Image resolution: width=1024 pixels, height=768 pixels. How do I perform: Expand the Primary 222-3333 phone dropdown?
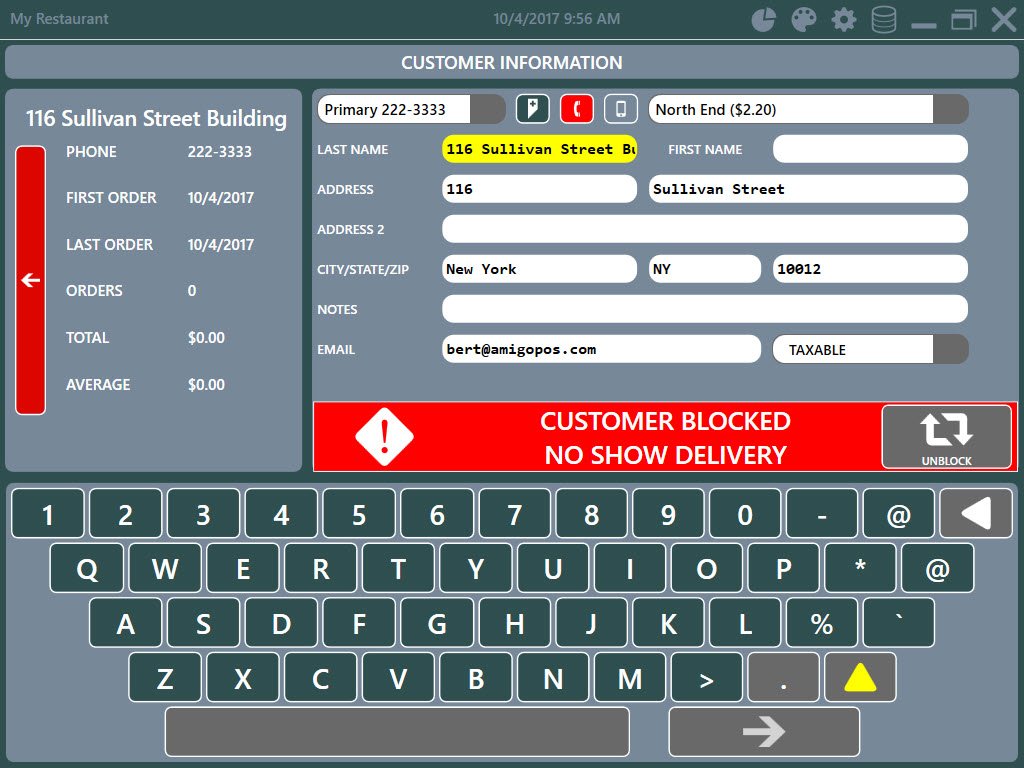[488, 109]
